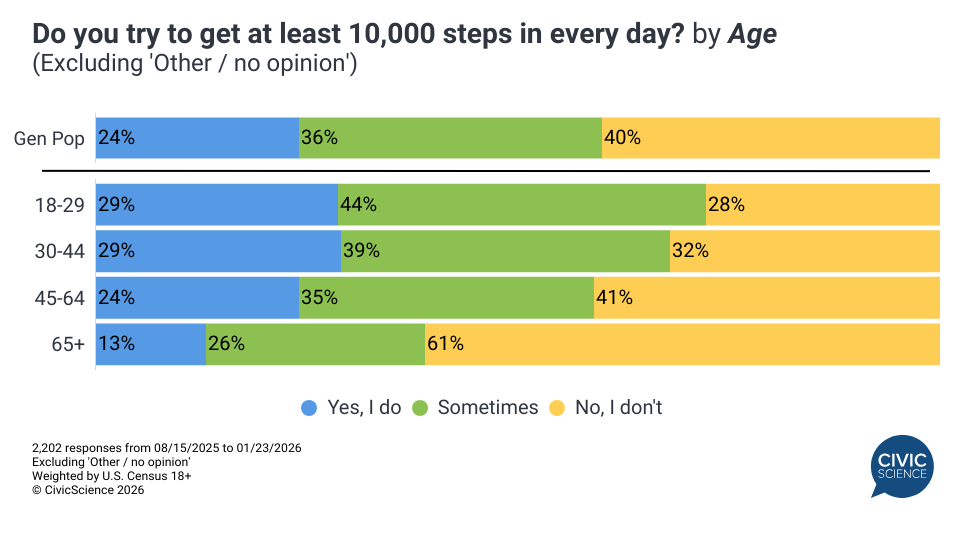
Task: Click the yellow 'No, I don't' legend dot
Action: [557, 408]
